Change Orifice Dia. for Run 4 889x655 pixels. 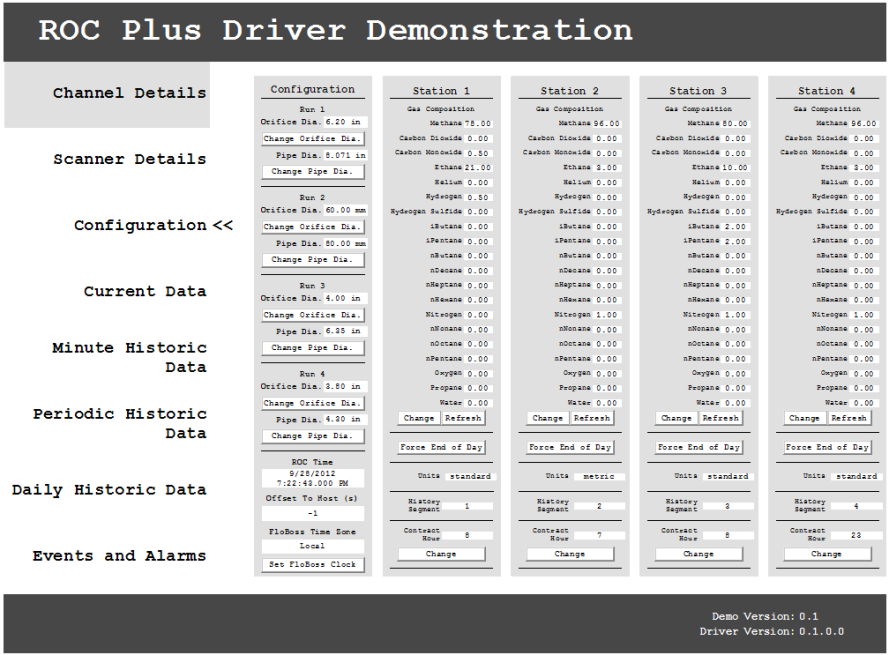(x=312, y=403)
